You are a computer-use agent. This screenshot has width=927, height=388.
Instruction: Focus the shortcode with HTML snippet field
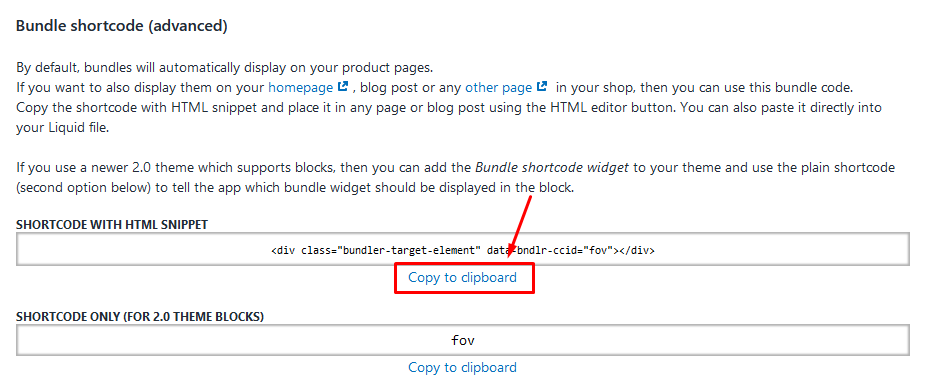click(x=463, y=249)
